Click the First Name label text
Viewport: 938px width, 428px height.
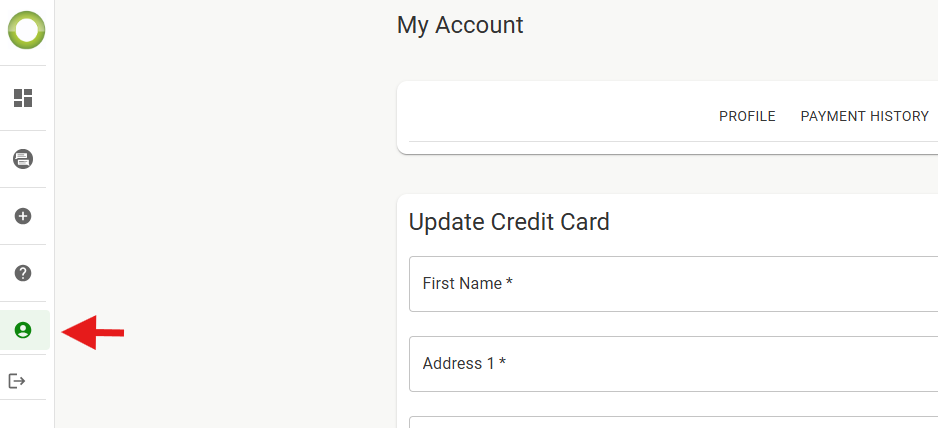tap(467, 284)
